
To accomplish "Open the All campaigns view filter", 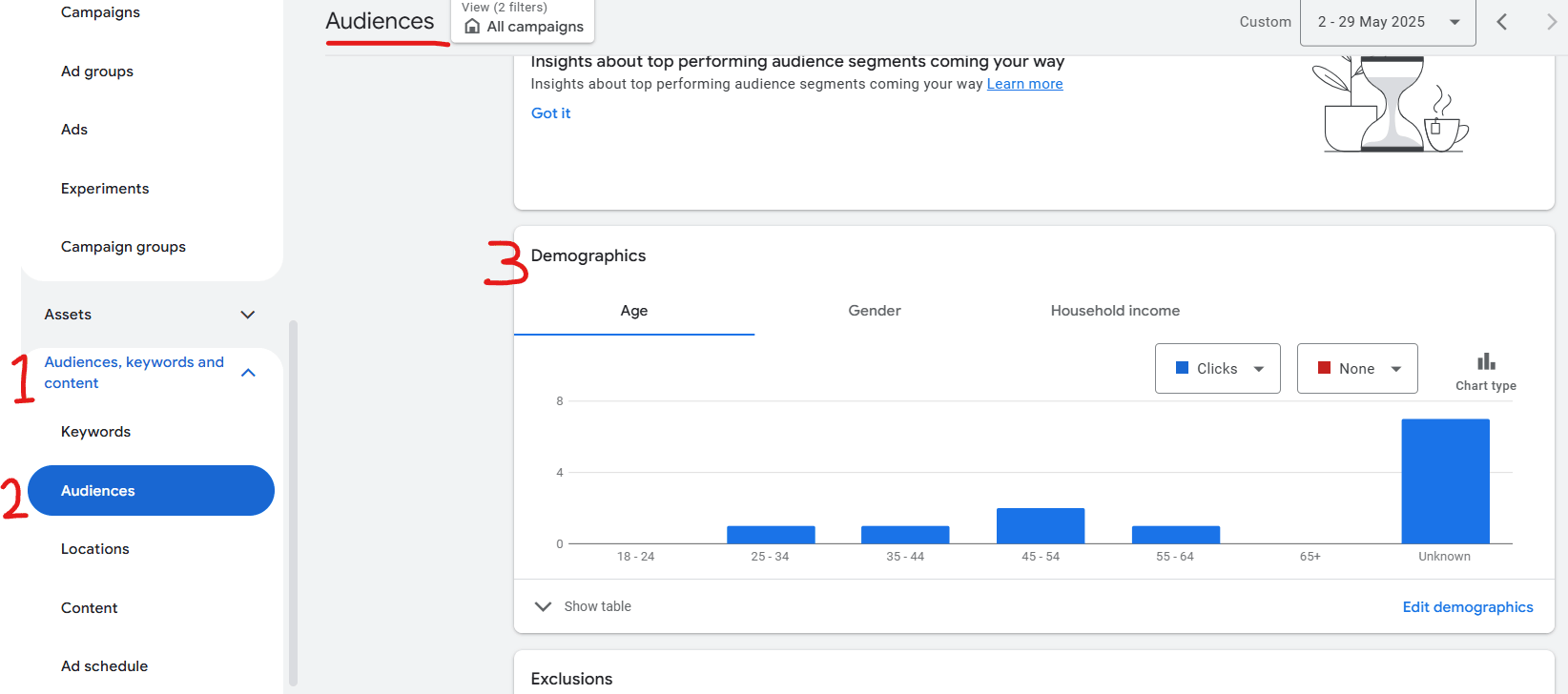I will point(524,22).
